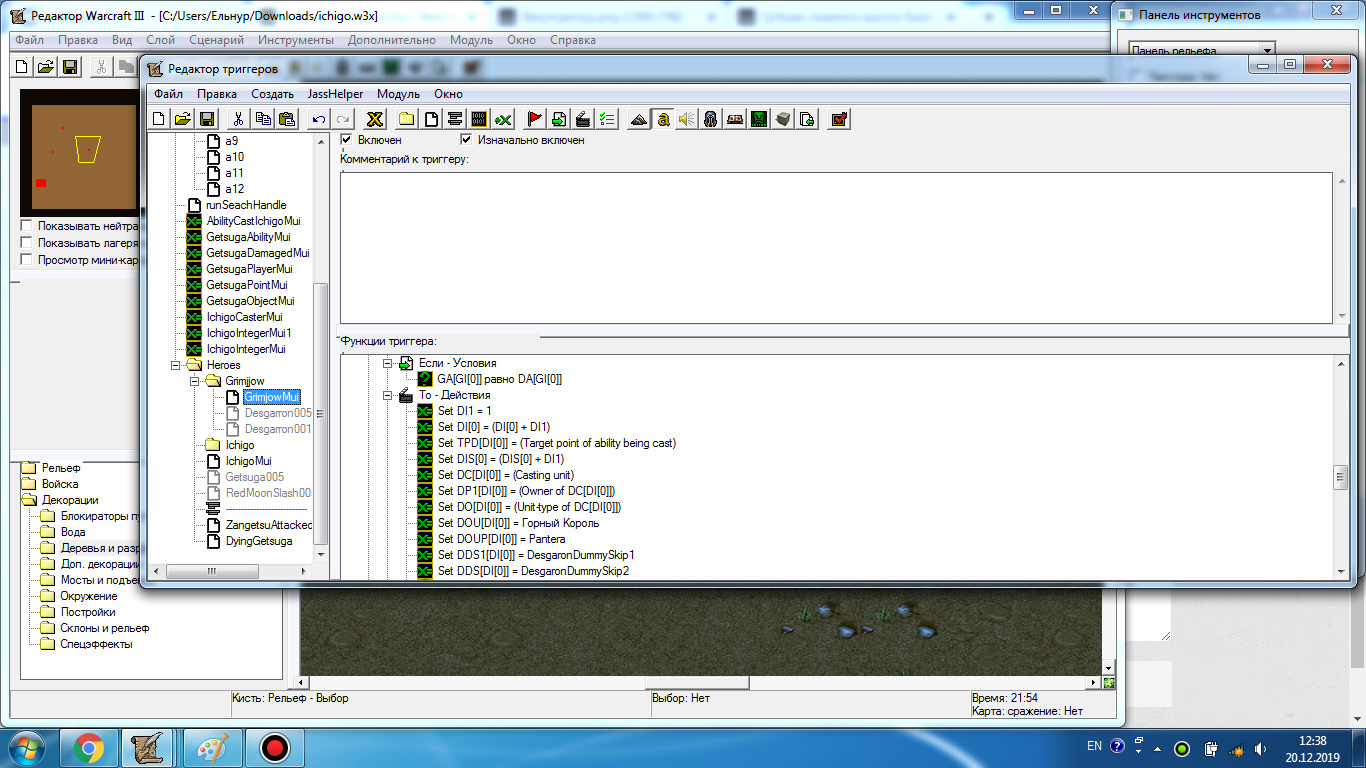This screenshot has height=768, width=1366.
Task: Click the Windows Start button
Action: [27, 748]
